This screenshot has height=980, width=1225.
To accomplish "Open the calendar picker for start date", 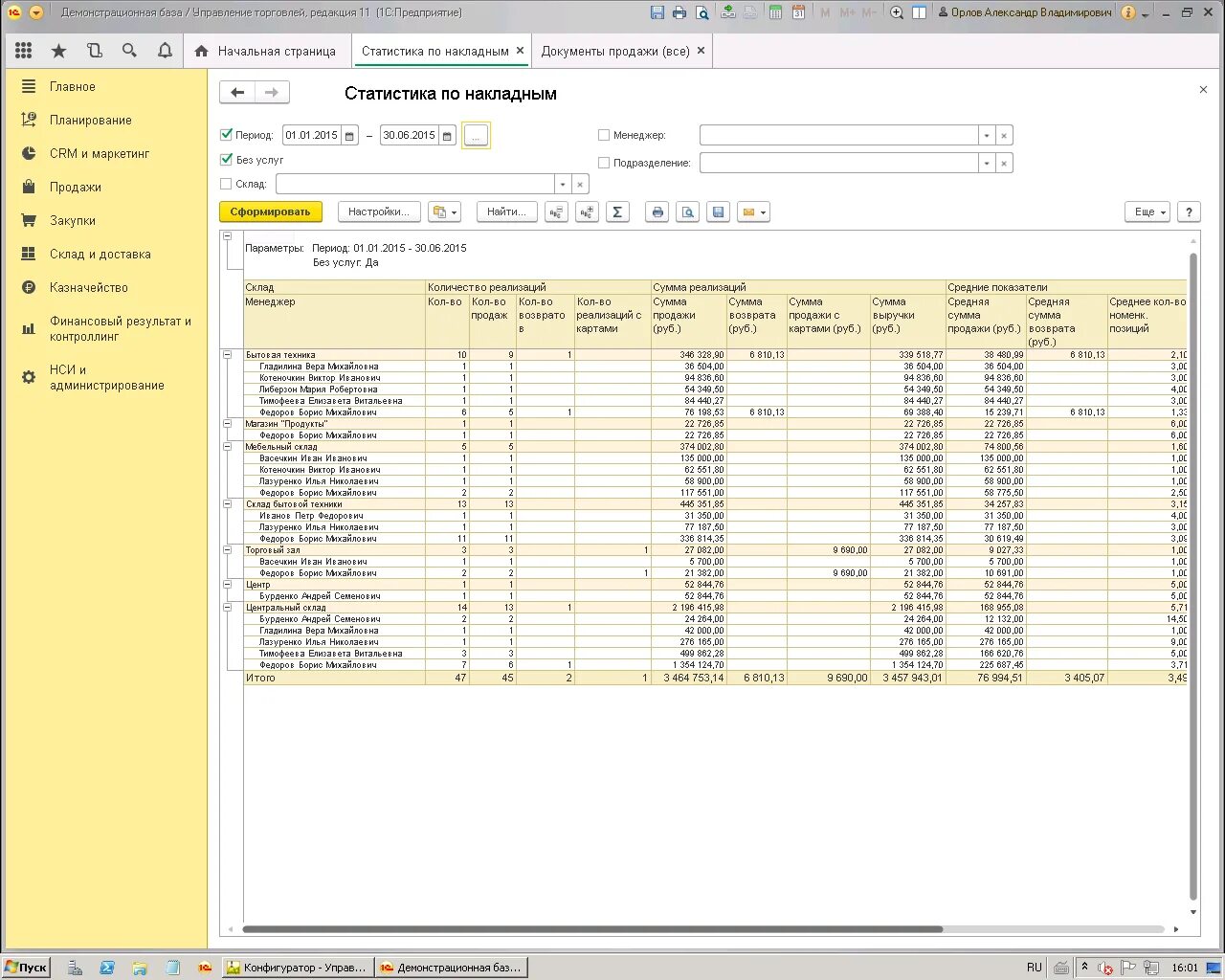I will [x=350, y=136].
